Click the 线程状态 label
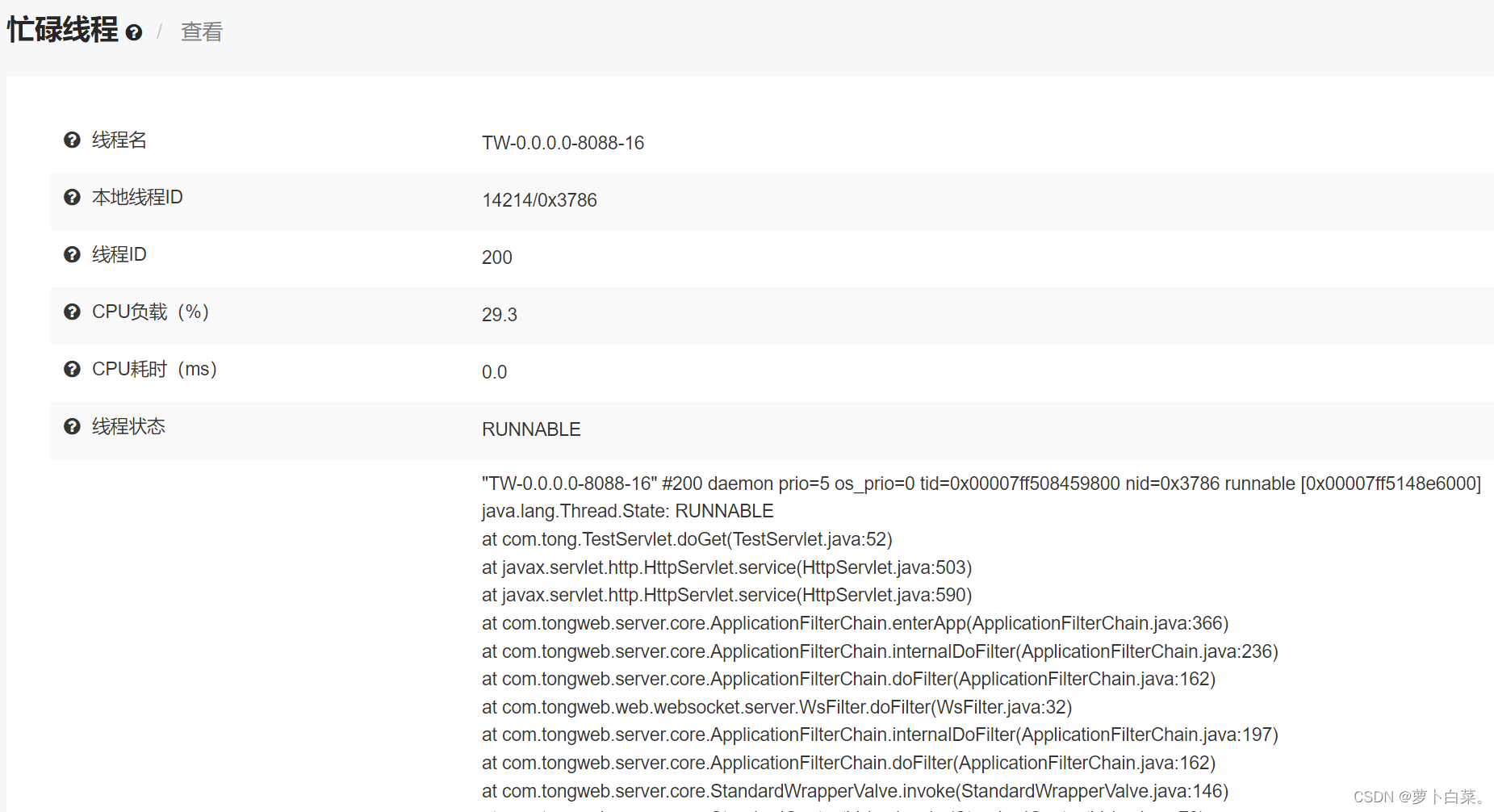 point(128,426)
